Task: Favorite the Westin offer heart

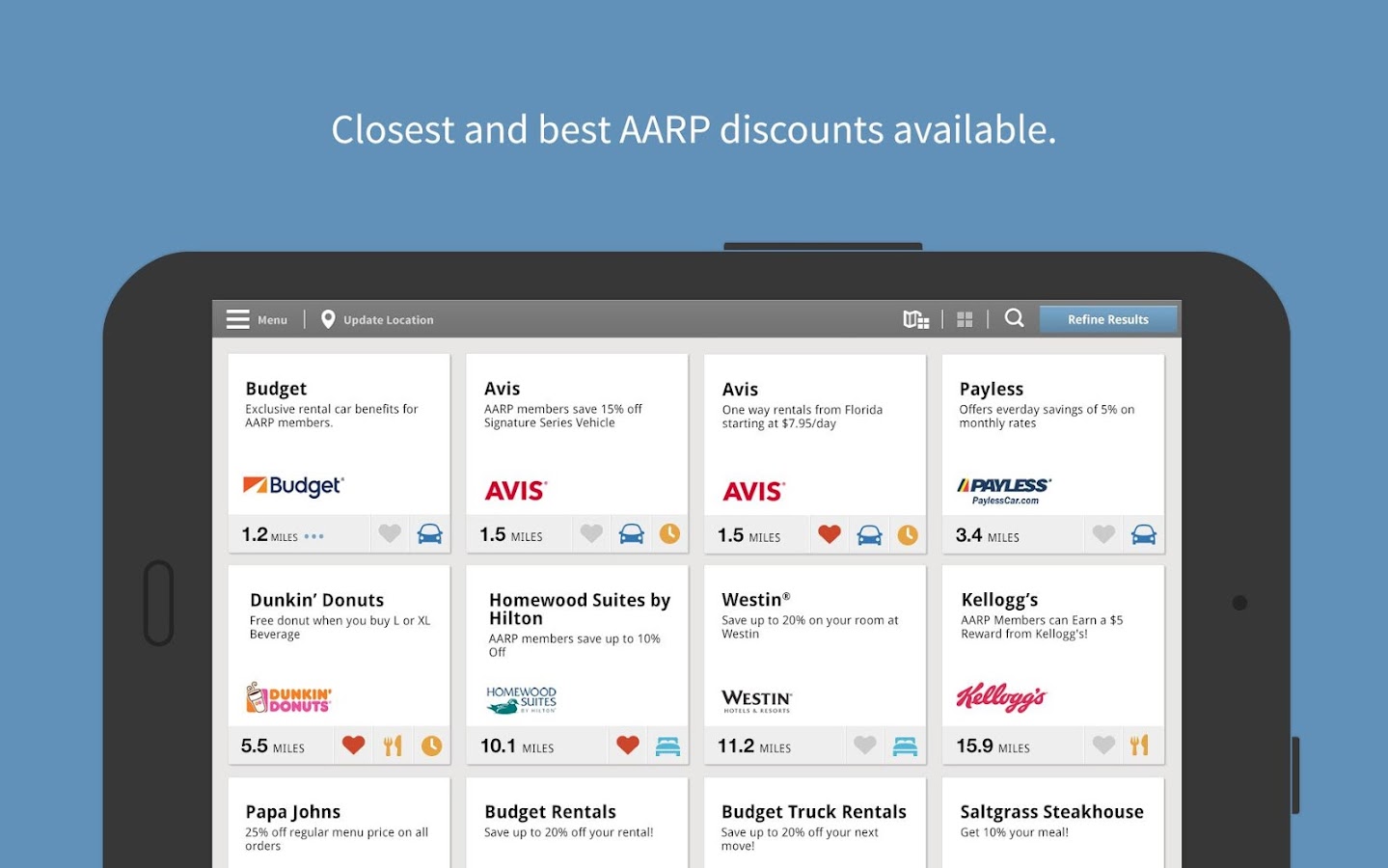Action: 865,745
